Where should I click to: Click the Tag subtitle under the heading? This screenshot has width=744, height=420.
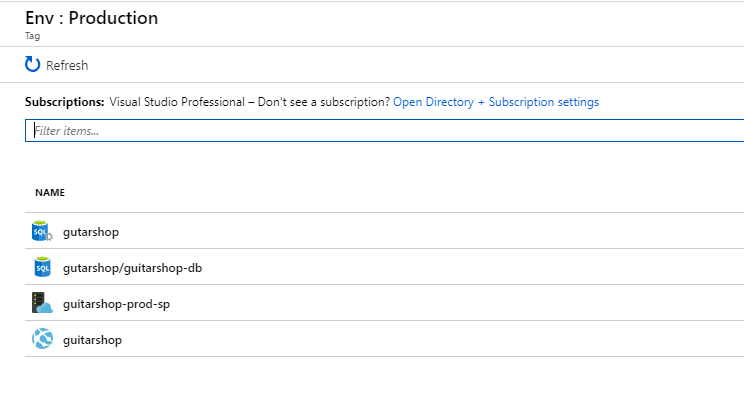pos(32,36)
